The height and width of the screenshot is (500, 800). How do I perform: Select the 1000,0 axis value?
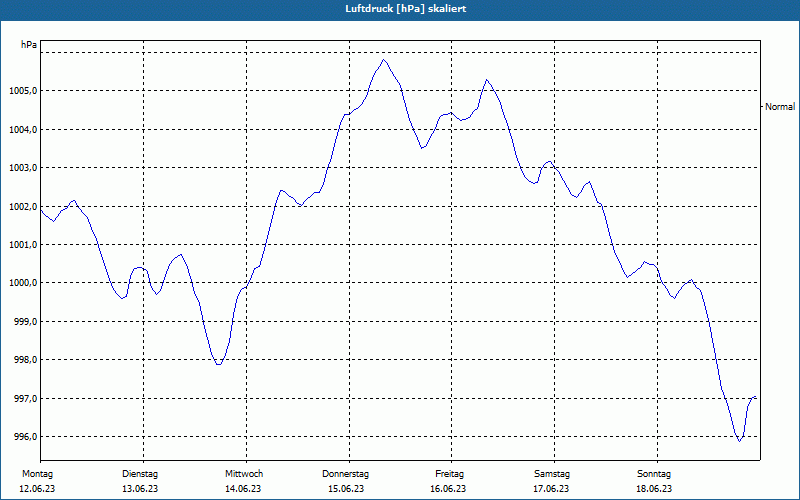click(x=23, y=283)
